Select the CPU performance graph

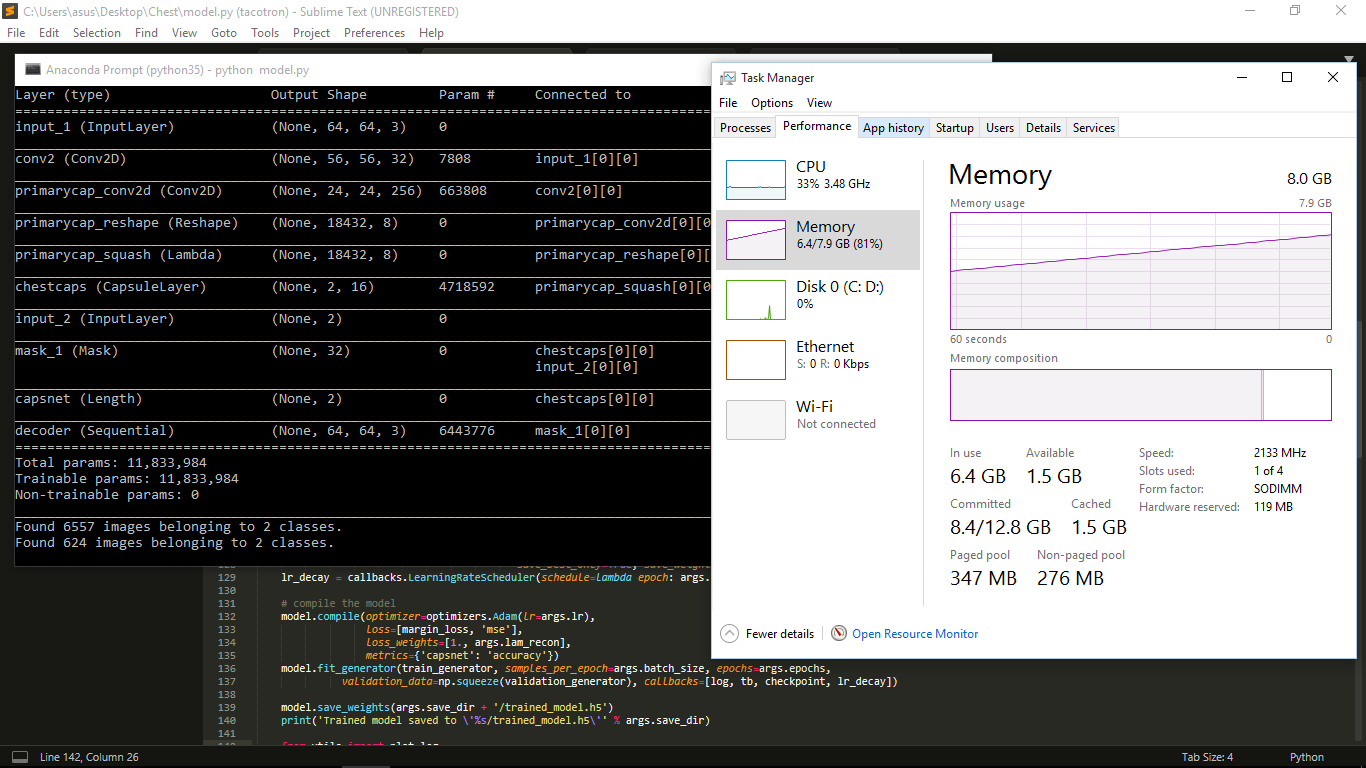755,179
